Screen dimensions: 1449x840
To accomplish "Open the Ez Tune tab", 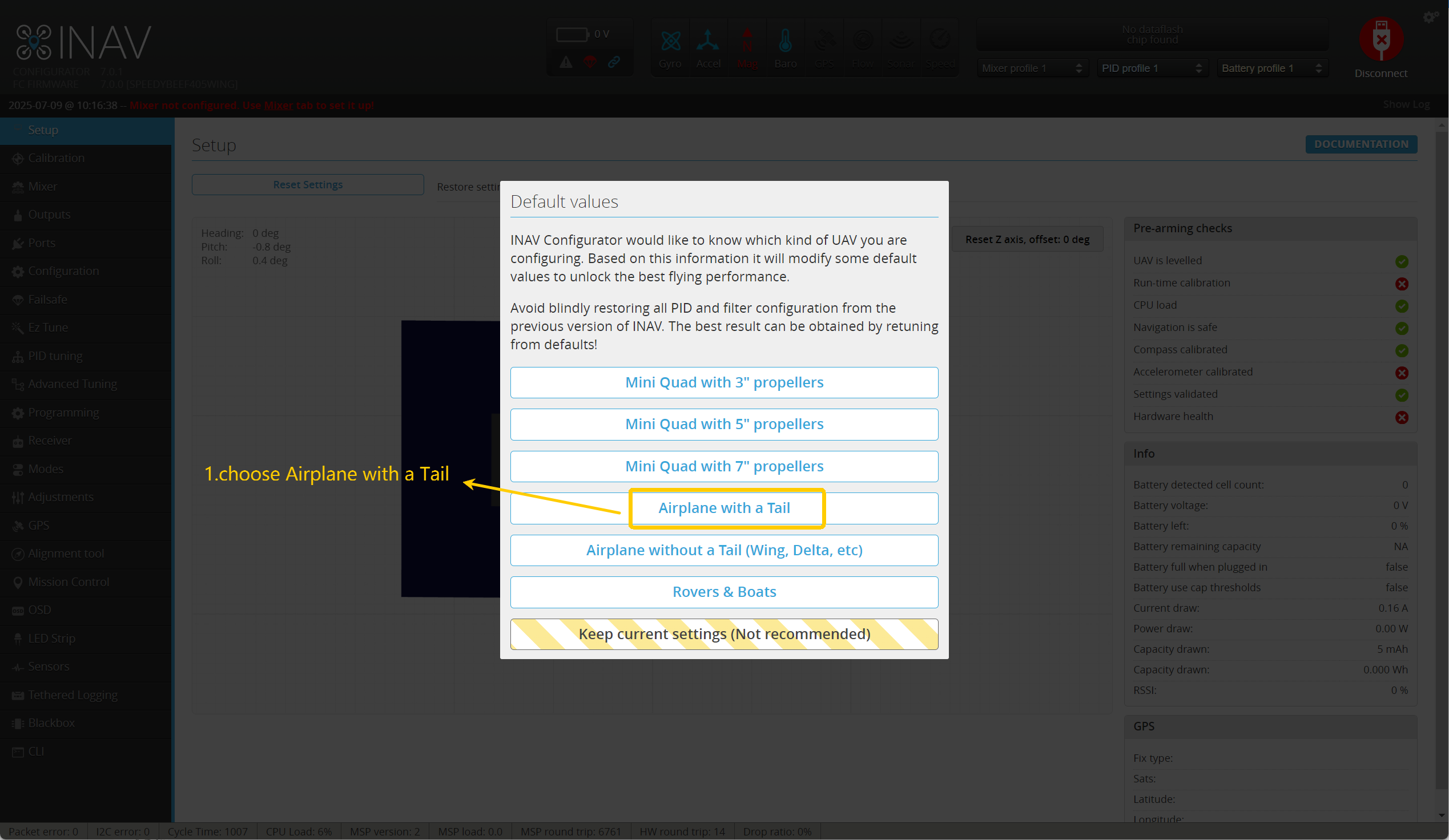I will pos(86,328).
